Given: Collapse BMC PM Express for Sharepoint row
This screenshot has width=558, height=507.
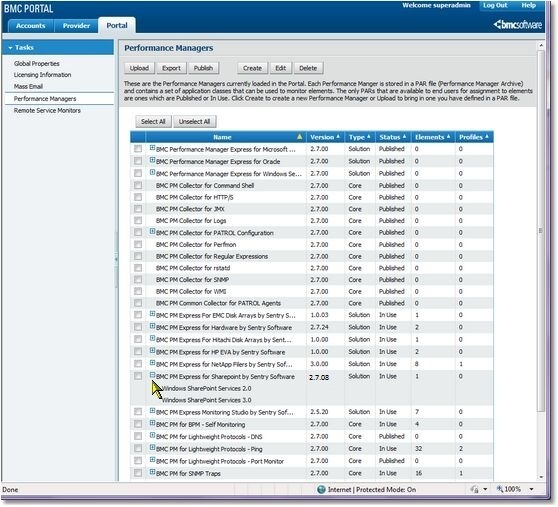Looking at the screenshot, I should 152,375.
